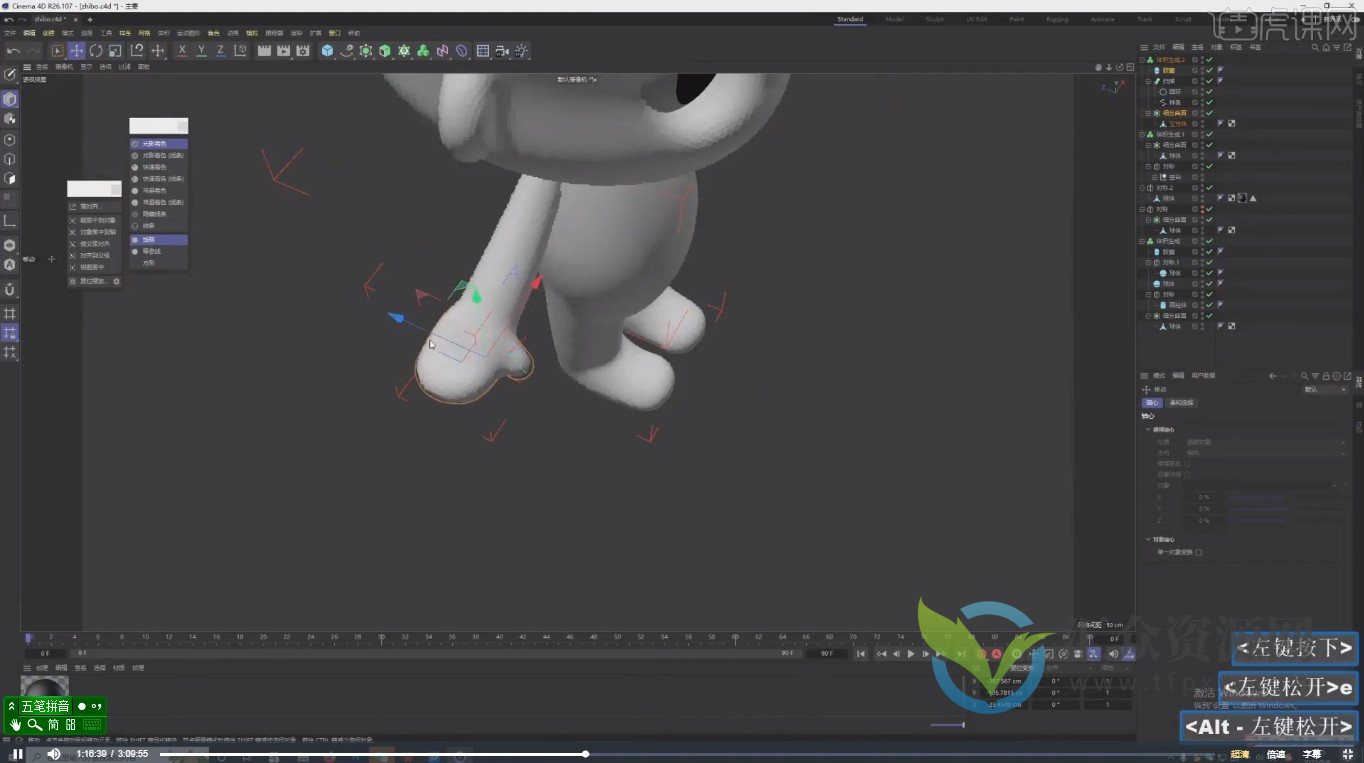The image size is (1364, 763).
Task: Switch to the Sculpt layout tab
Action: coord(934,19)
